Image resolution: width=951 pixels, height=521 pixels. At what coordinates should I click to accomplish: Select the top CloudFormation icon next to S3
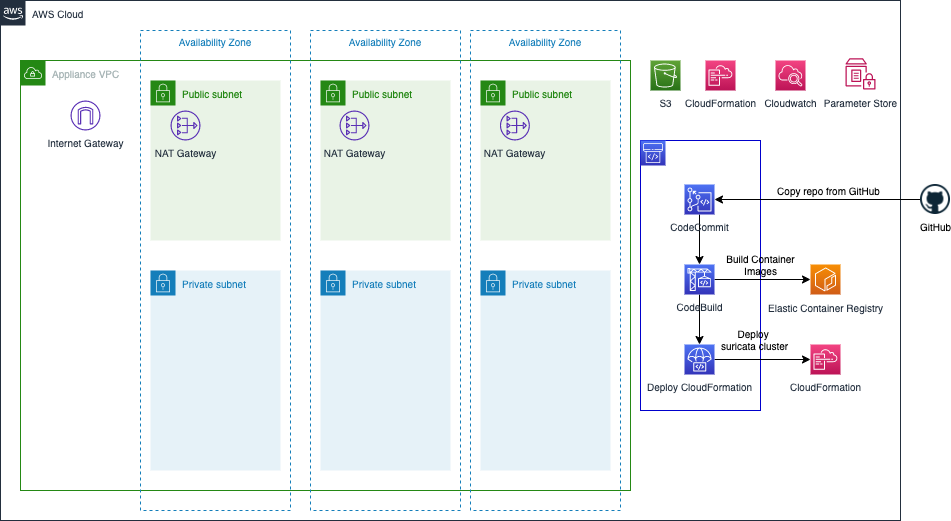click(x=721, y=76)
